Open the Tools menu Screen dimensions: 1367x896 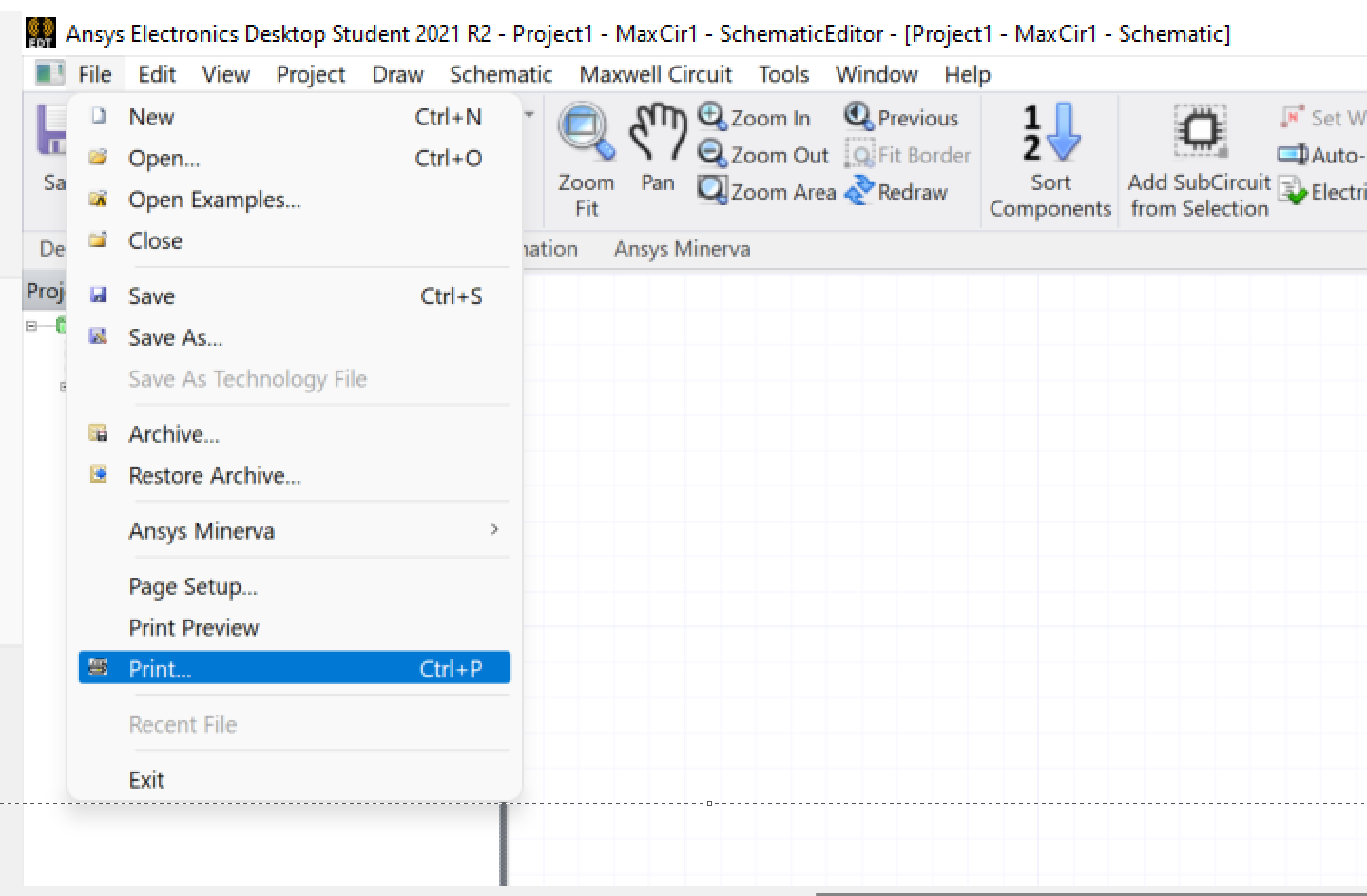tap(783, 74)
